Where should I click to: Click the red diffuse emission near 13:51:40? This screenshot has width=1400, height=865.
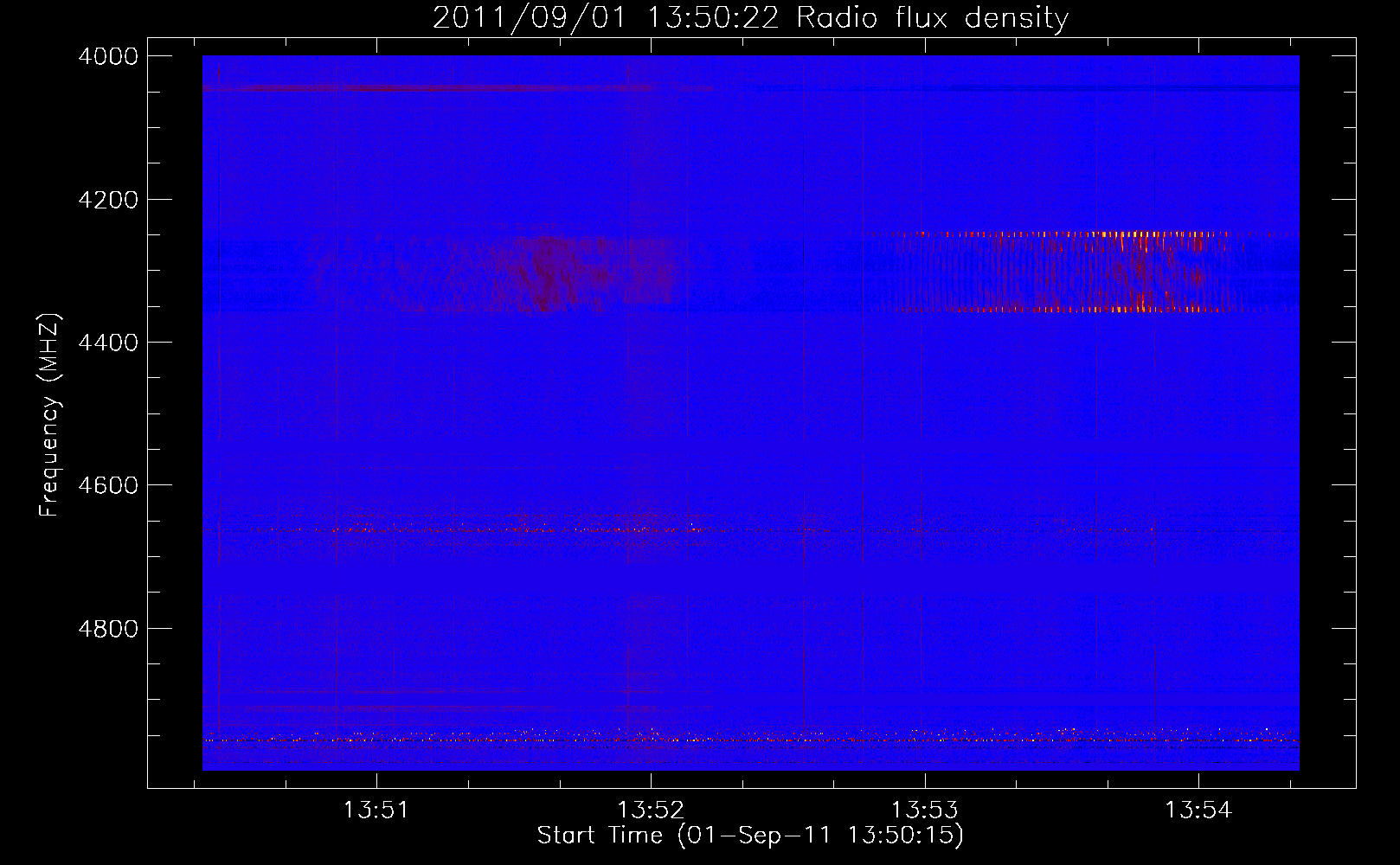(549, 274)
